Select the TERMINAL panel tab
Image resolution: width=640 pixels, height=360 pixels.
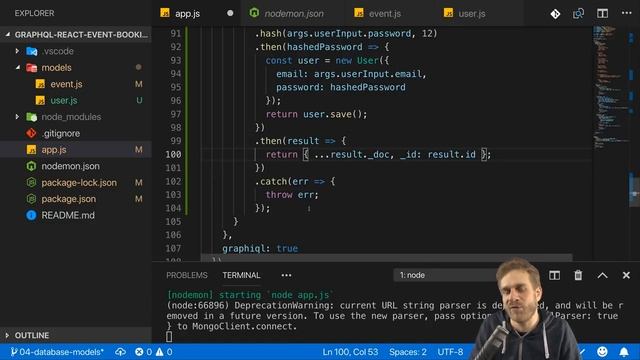click(241, 276)
